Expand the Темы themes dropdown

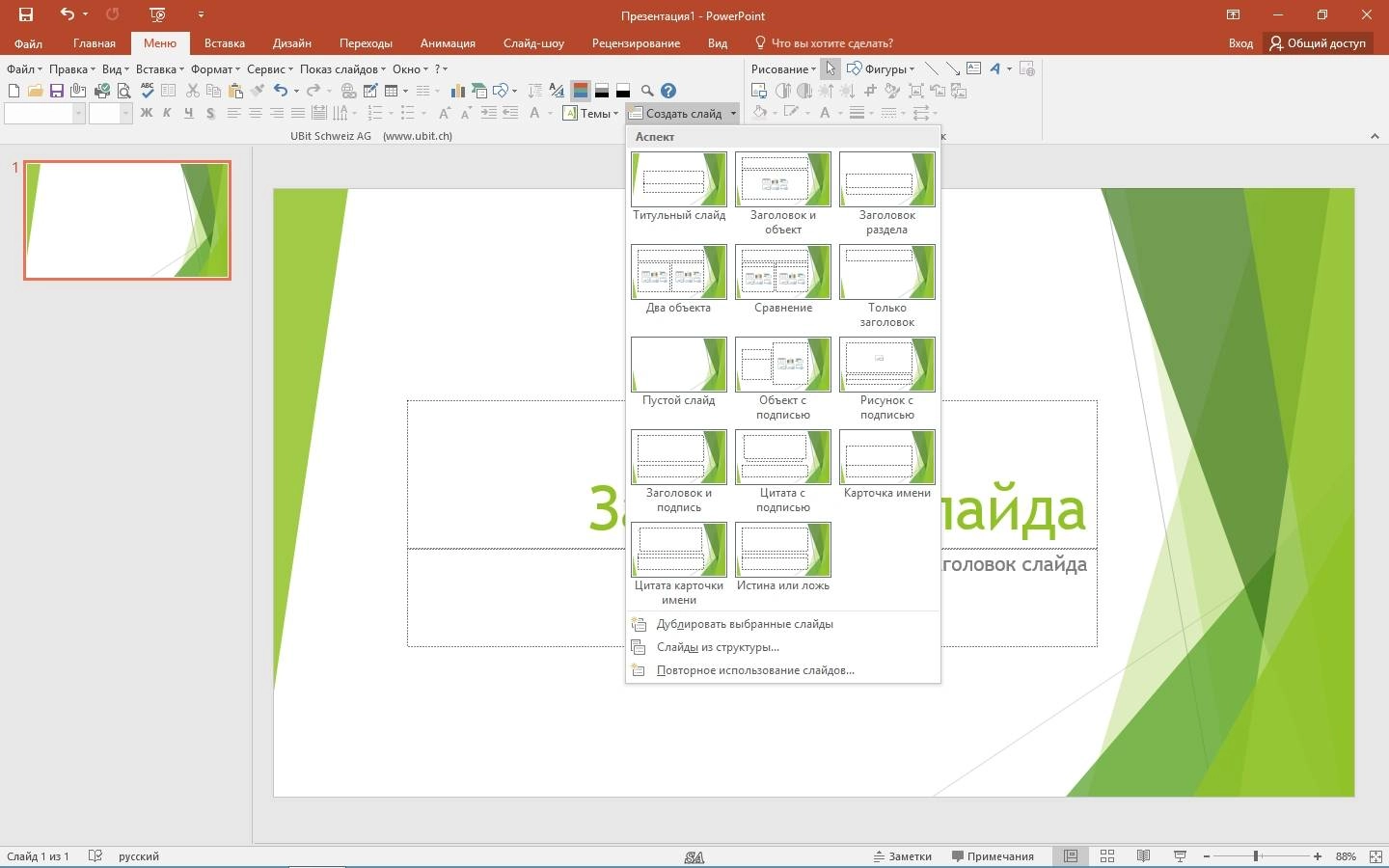coord(590,113)
